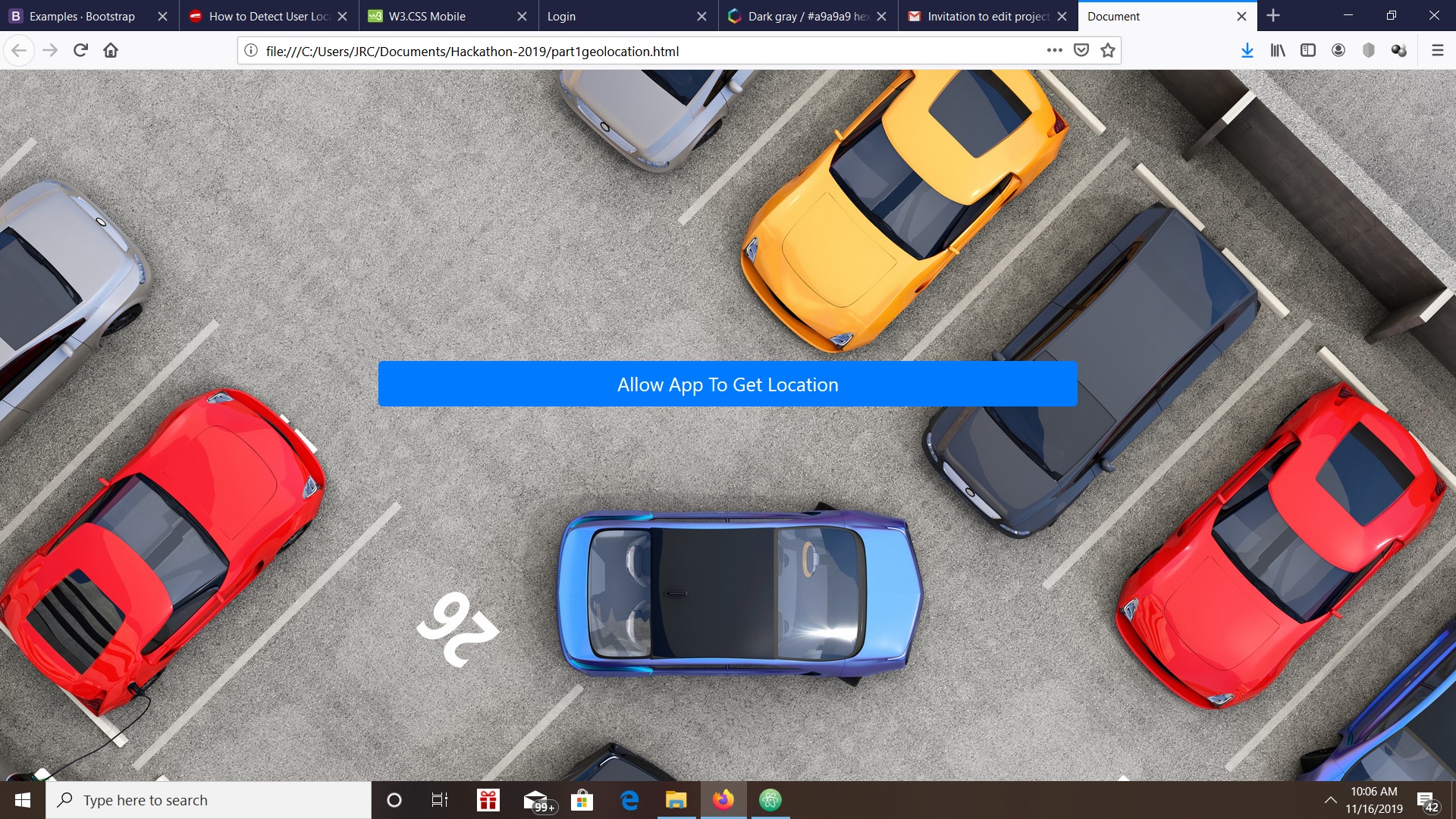Screen dimensions: 1456x819
Task: Open the Firefox Account icon
Action: [x=1338, y=50]
